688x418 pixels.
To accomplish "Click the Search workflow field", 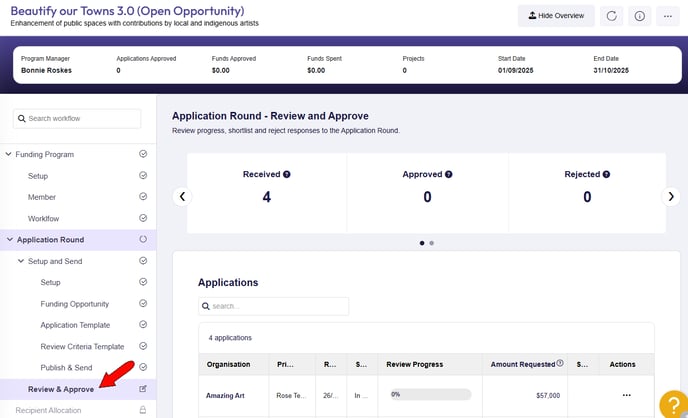I will pos(77,118).
